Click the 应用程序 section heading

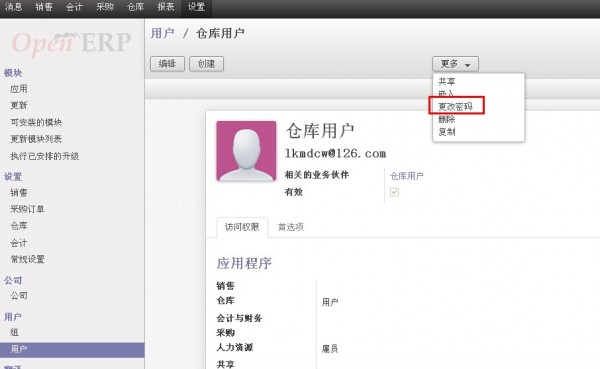(244, 263)
